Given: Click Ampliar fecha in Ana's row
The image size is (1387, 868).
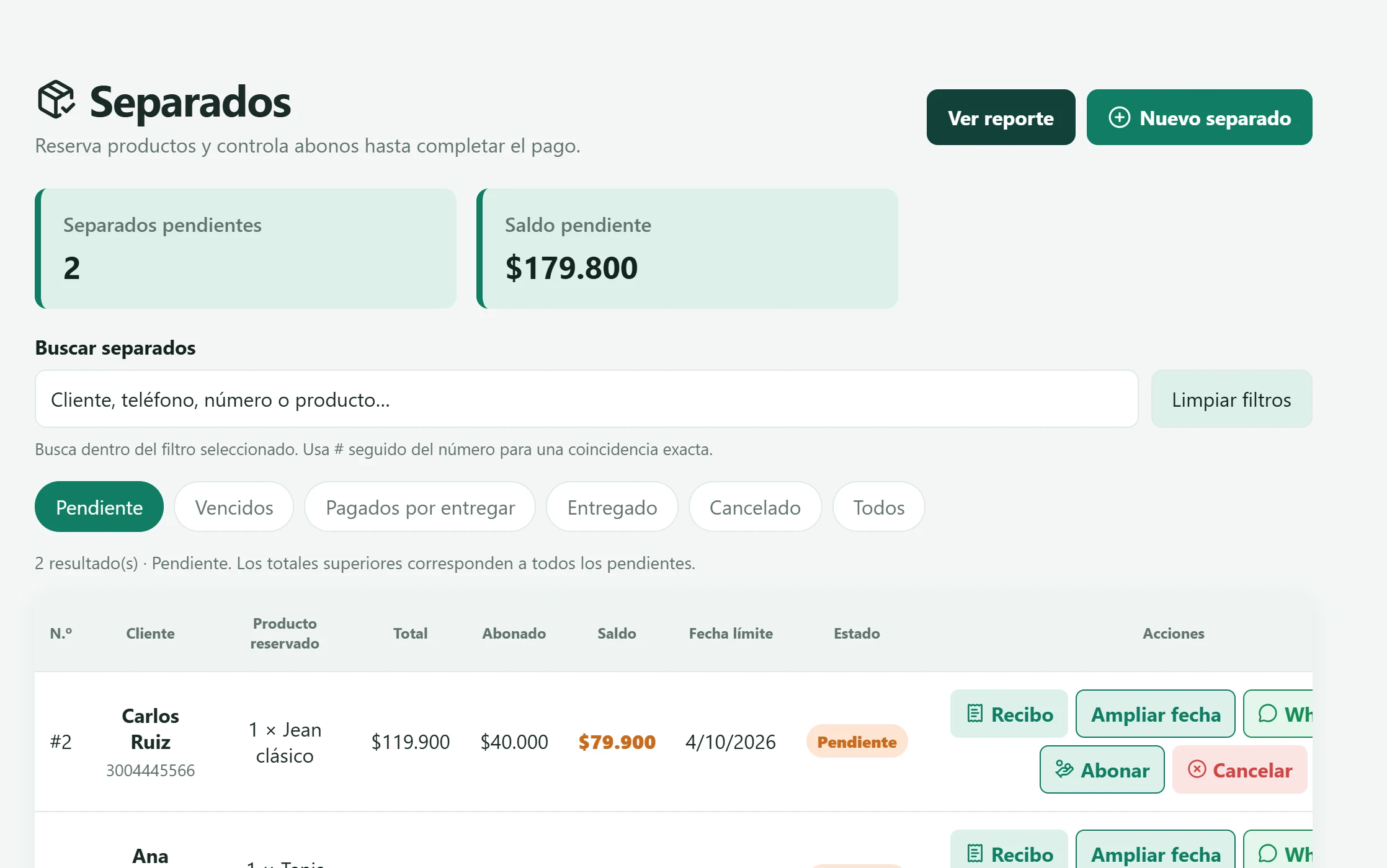Looking at the screenshot, I should [x=1155, y=853].
